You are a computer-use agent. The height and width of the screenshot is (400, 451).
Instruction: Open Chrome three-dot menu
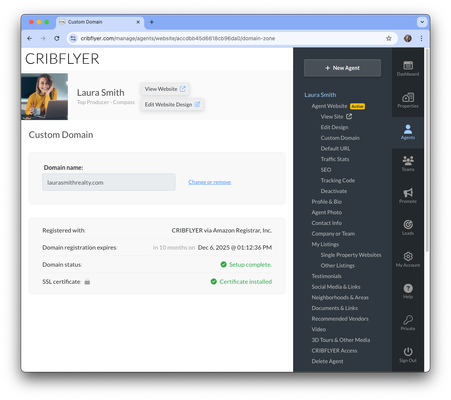pos(421,38)
